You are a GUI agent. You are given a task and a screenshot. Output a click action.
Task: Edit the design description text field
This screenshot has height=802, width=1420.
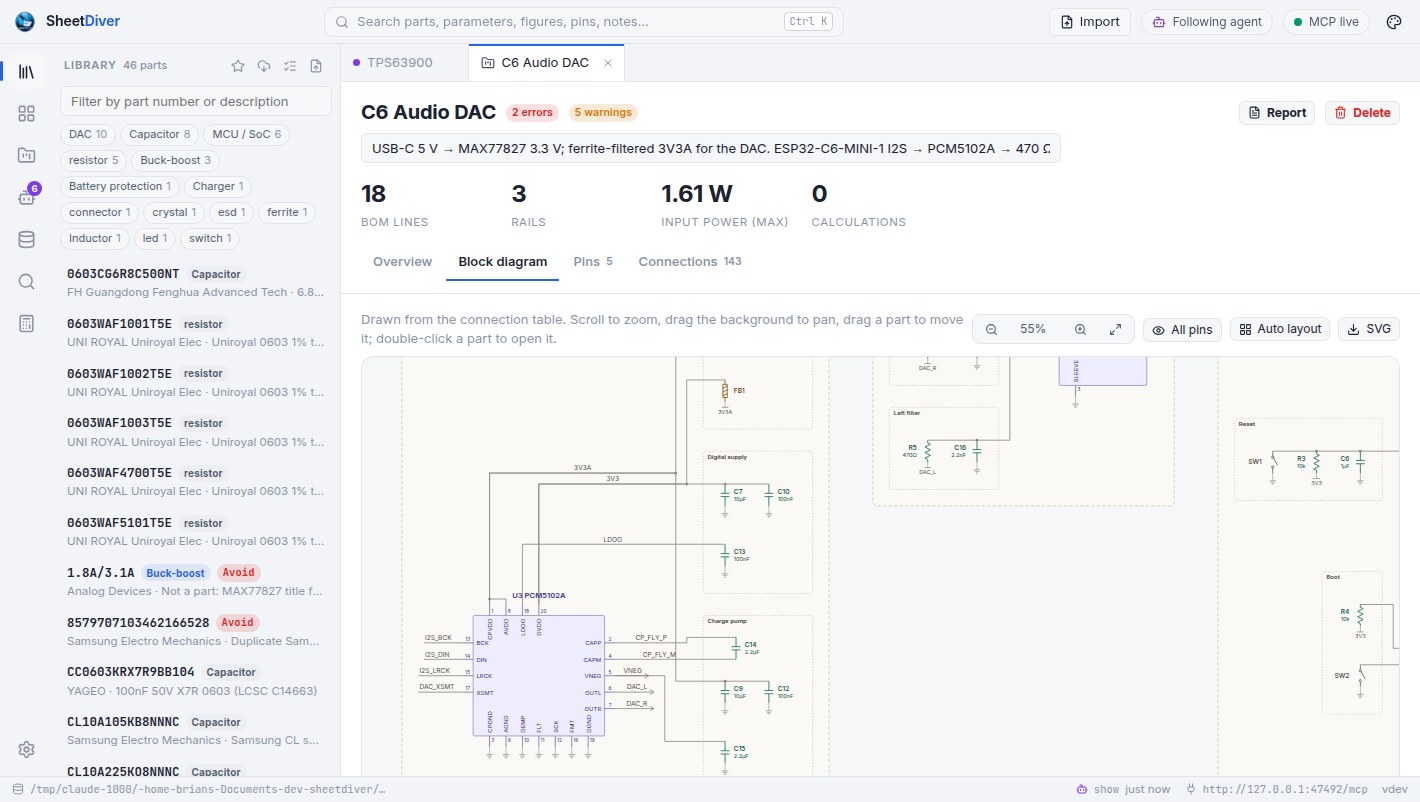pos(711,149)
